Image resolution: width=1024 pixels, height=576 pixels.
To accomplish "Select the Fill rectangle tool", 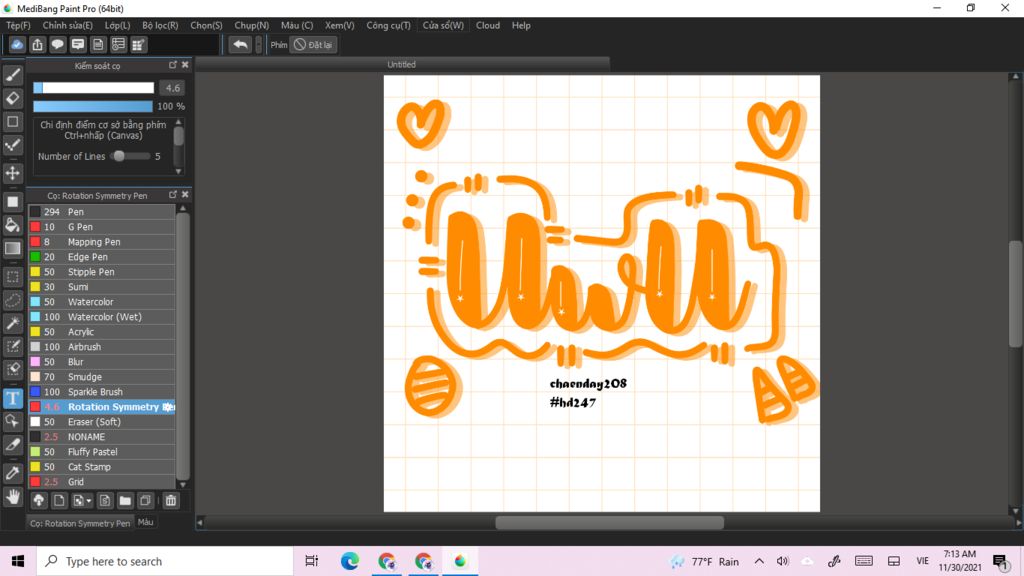I will (12, 202).
